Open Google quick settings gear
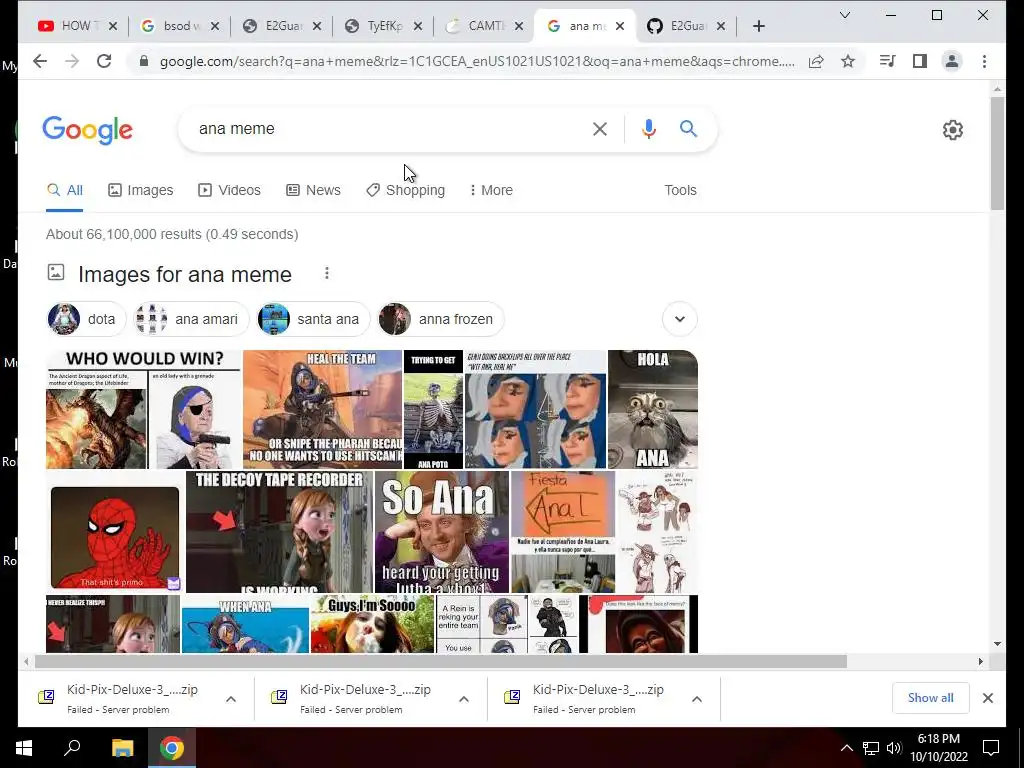The image size is (1024, 768). [x=953, y=130]
